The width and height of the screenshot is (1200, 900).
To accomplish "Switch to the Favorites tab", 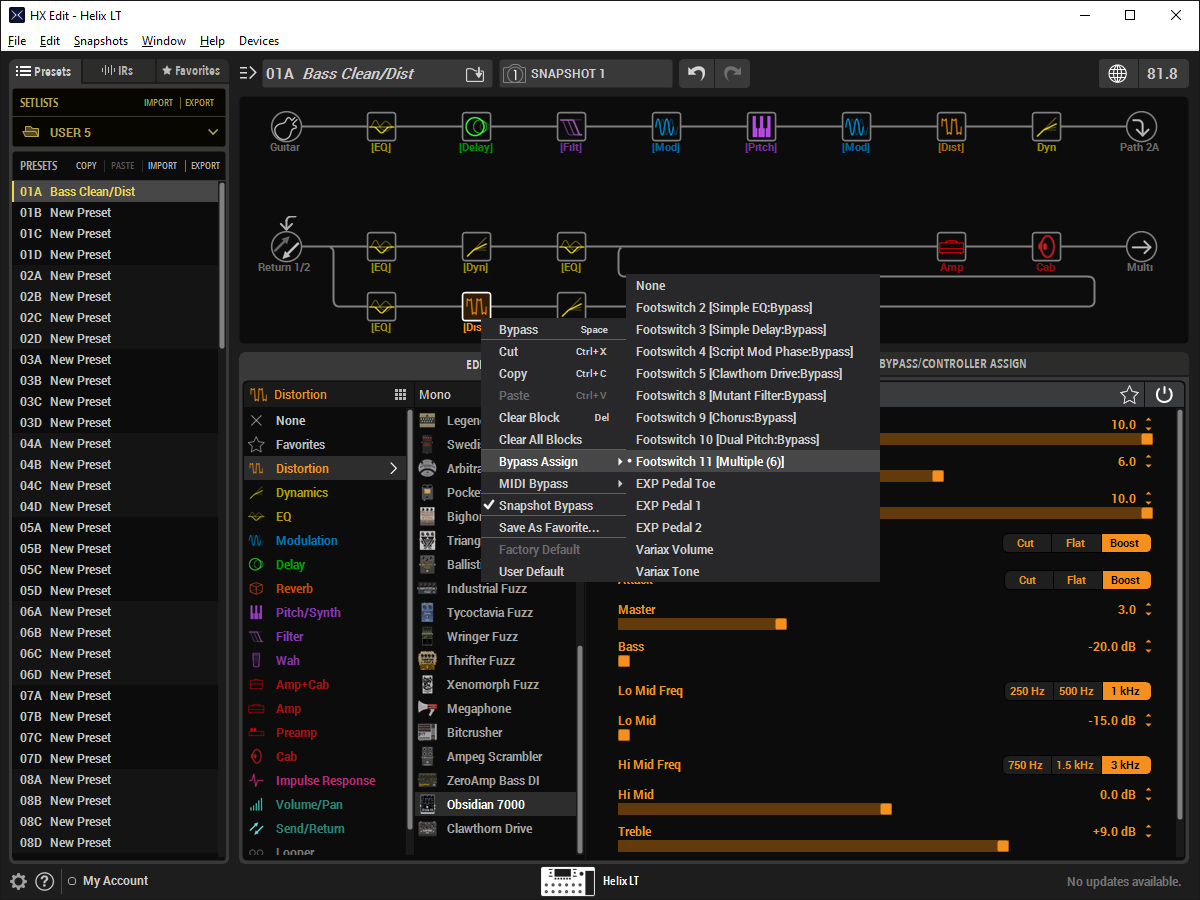I will coord(190,71).
